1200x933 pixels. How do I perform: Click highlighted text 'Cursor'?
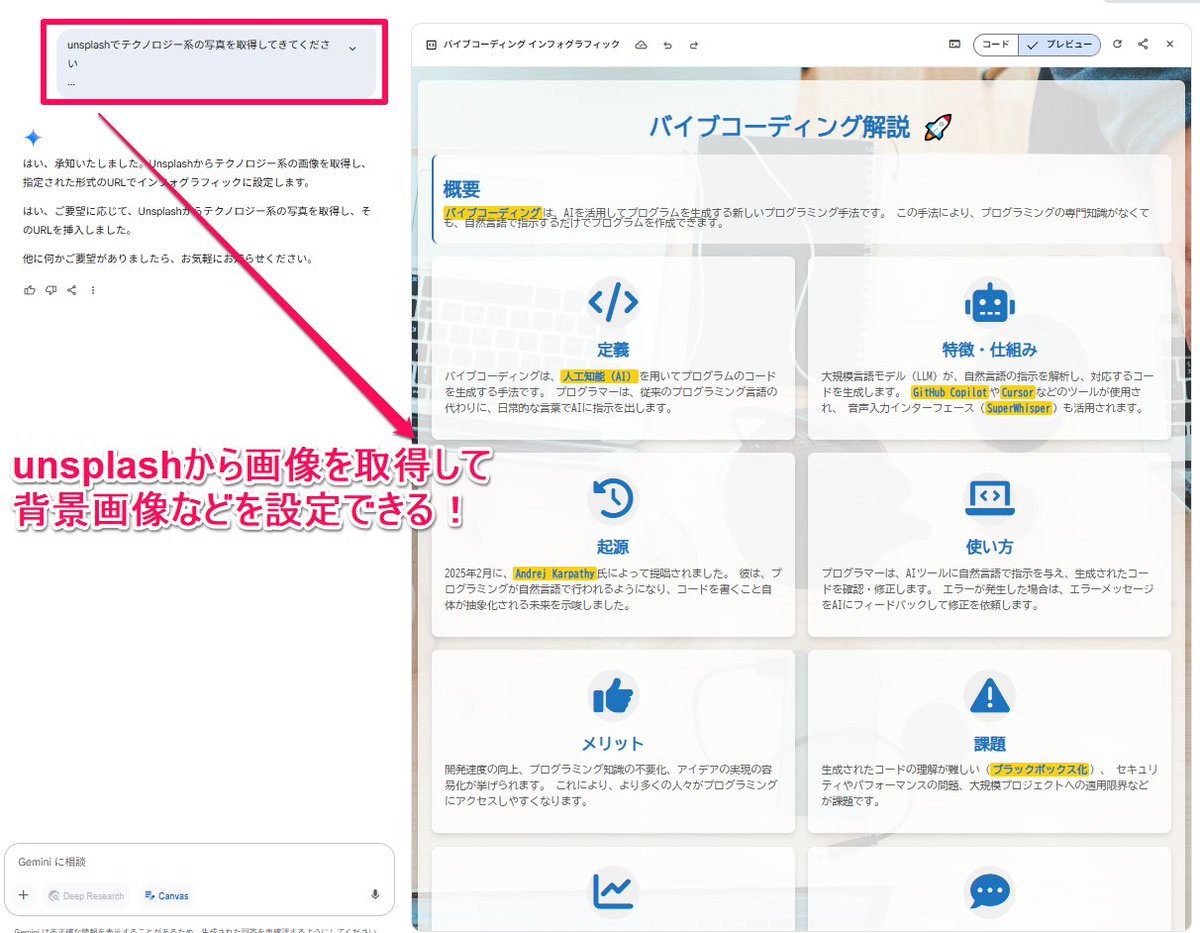point(1017,392)
